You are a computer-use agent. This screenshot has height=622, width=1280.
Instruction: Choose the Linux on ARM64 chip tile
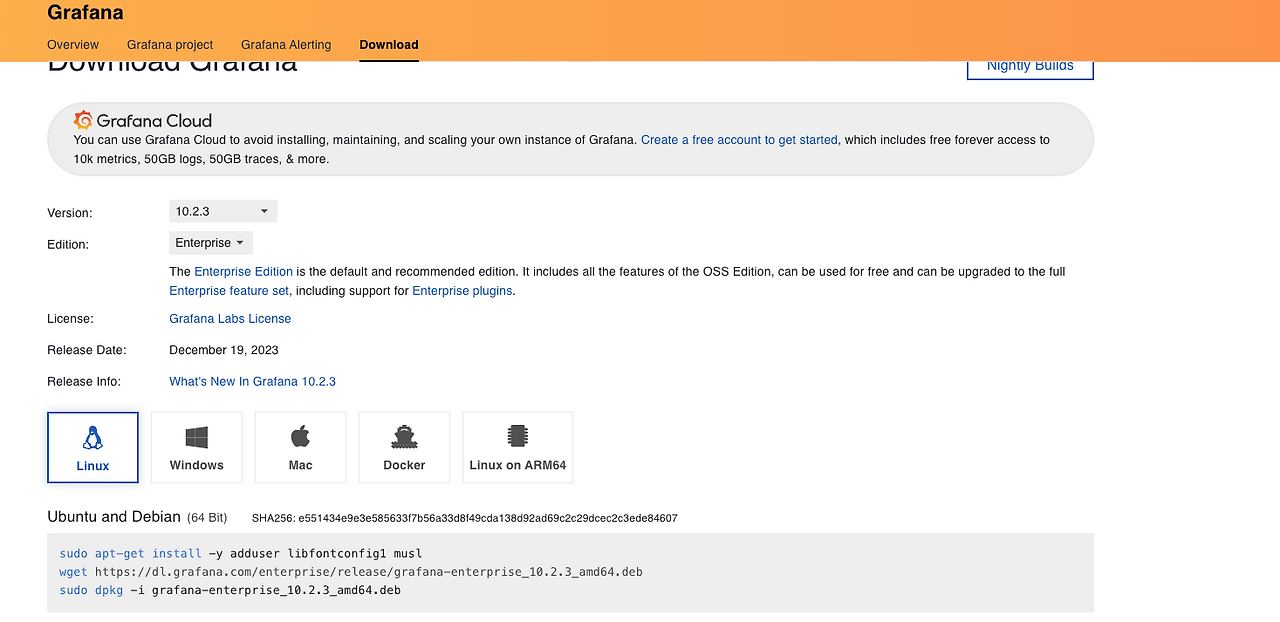tap(518, 447)
